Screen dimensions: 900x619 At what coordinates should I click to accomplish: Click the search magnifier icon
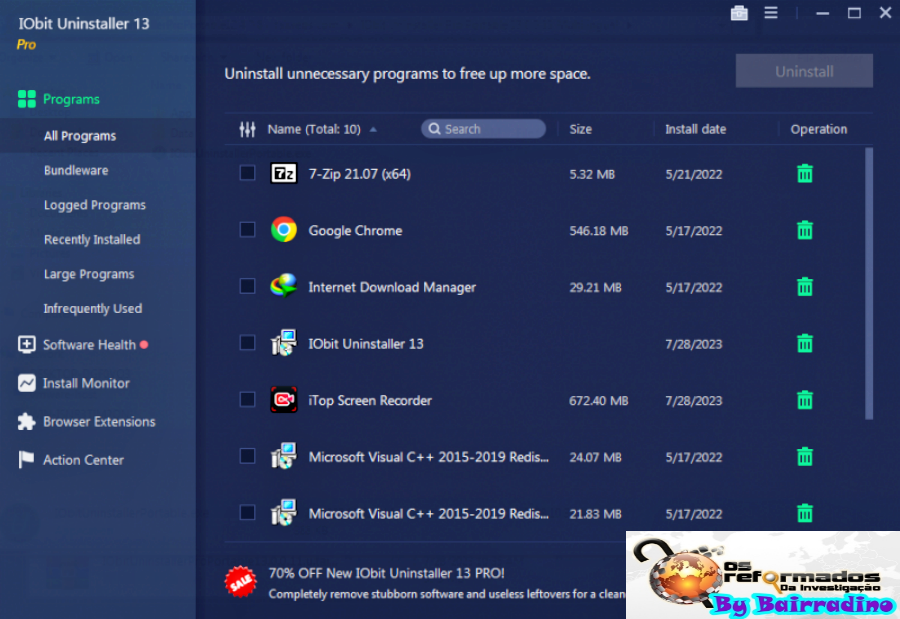[435, 129]
